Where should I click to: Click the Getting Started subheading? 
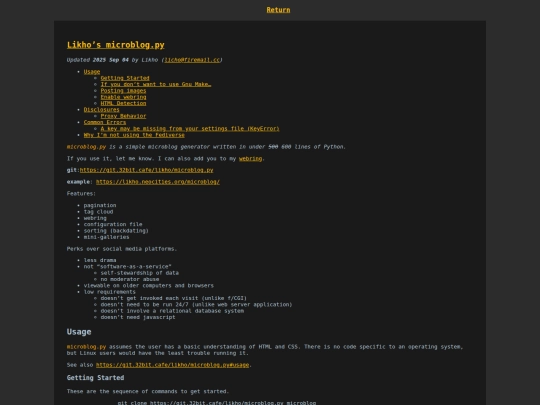tap(95, 378)
